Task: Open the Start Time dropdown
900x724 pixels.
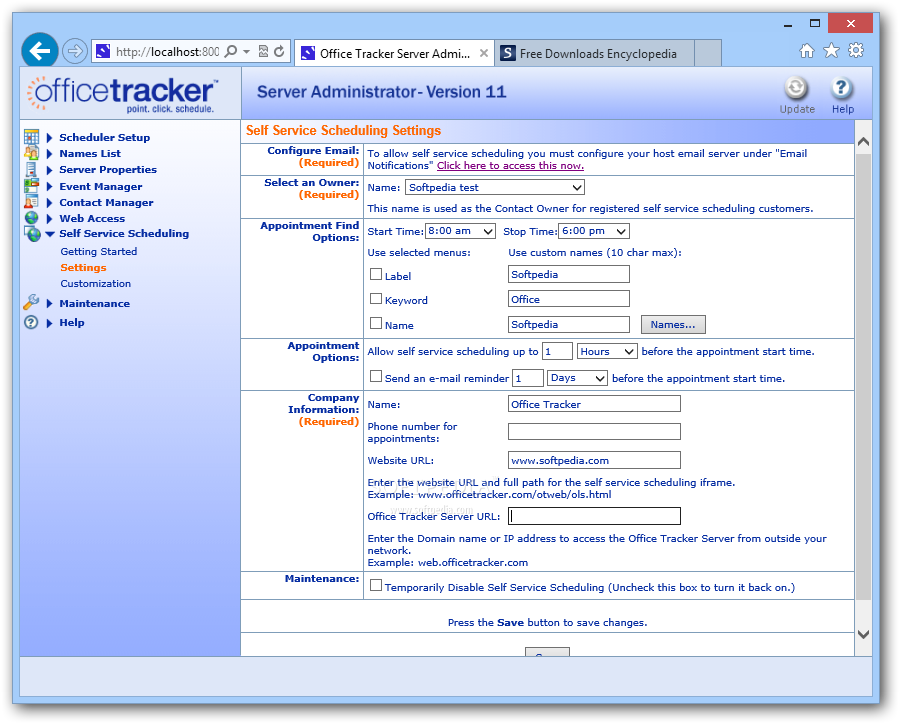Action: 460,231
